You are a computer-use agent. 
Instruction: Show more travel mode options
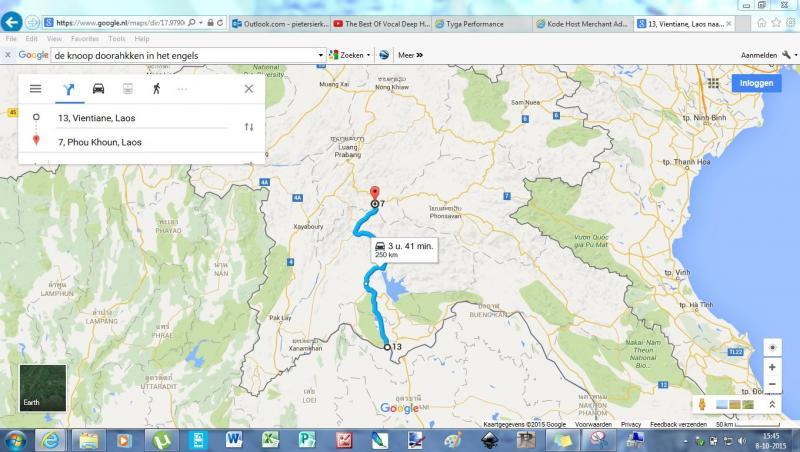point(182,89)
